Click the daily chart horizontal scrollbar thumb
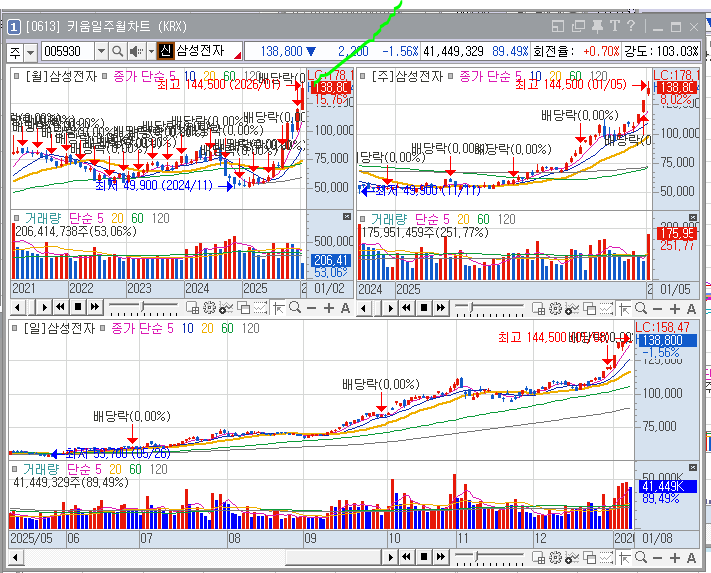 [335, 557]
